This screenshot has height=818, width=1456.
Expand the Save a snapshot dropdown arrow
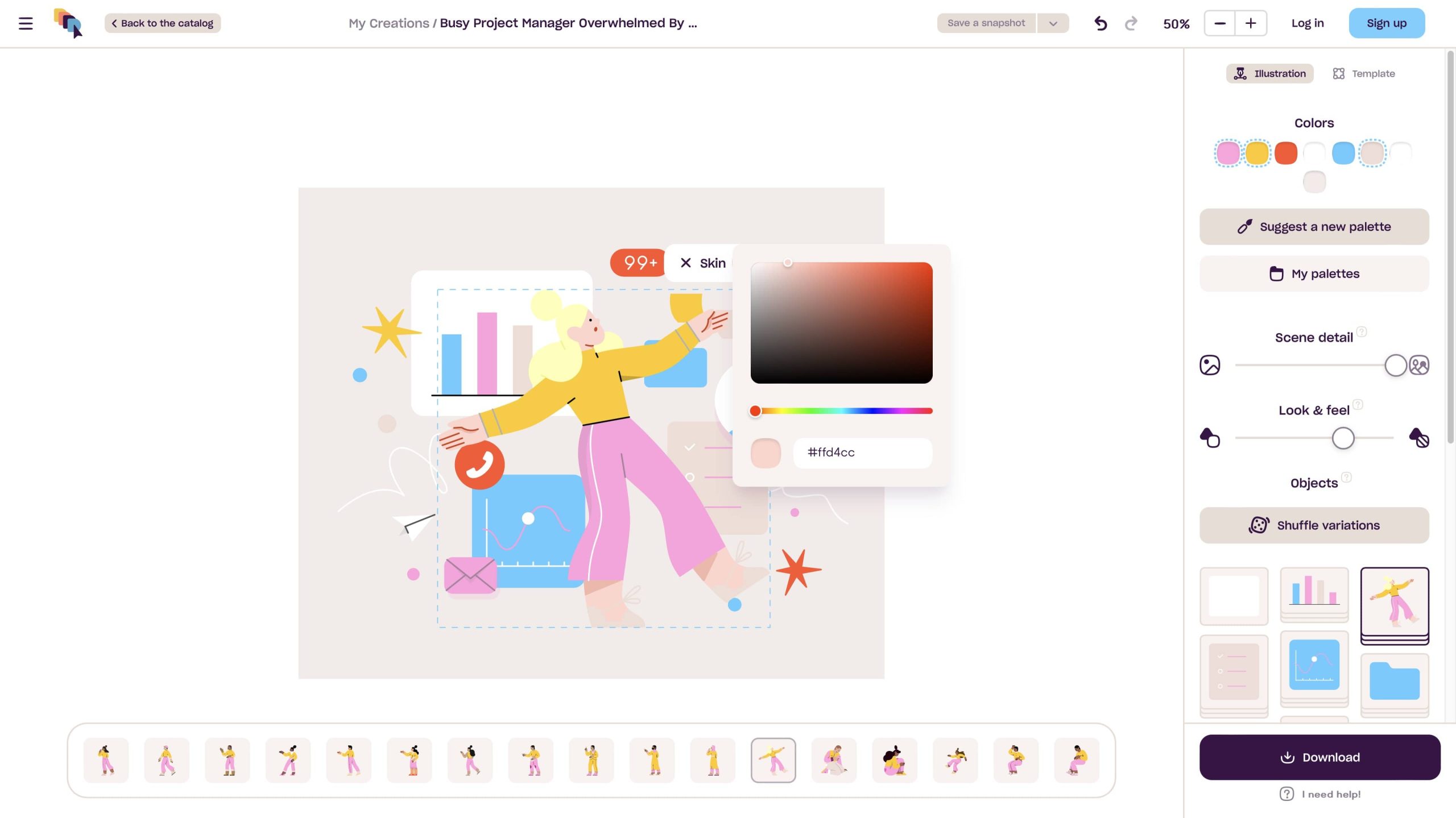(1053, 23)
